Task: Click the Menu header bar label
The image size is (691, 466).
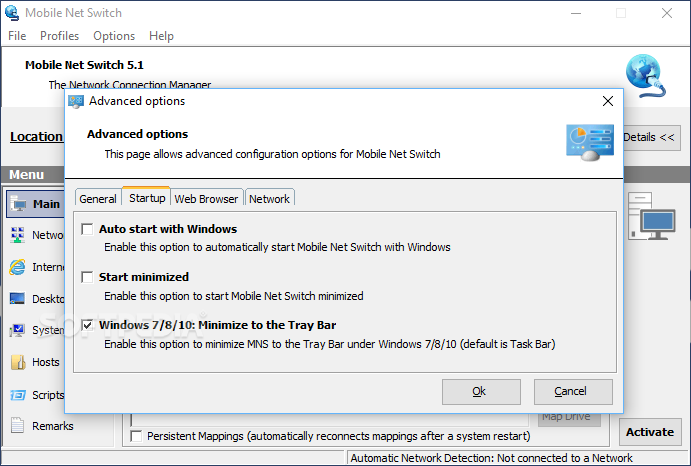Action: coord(26,175)
